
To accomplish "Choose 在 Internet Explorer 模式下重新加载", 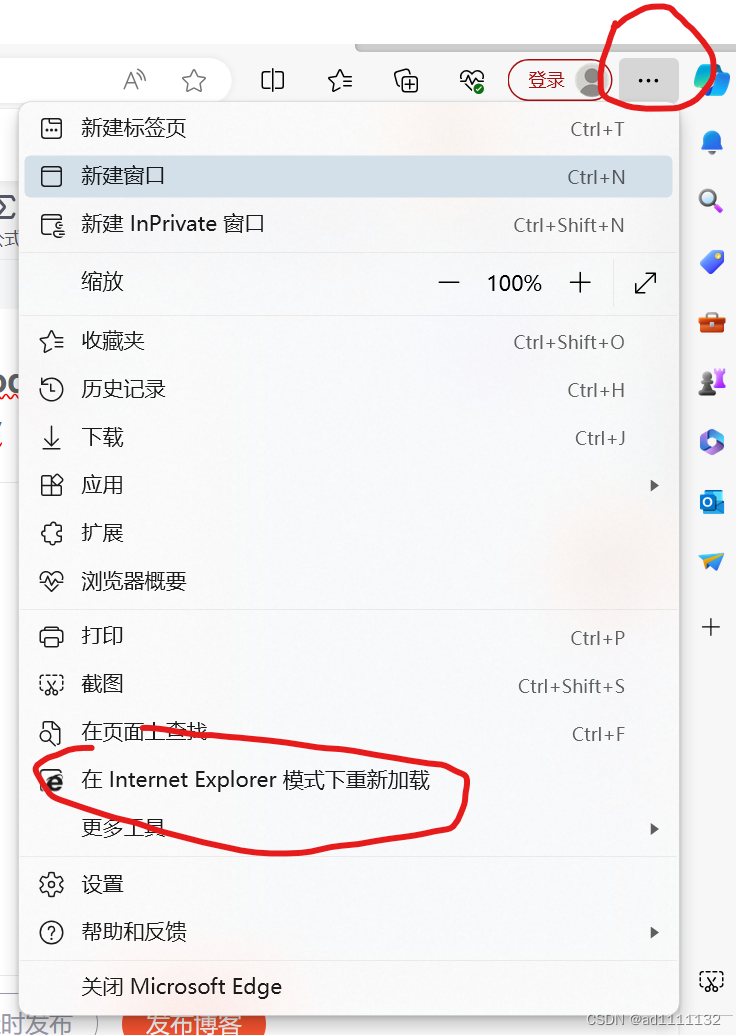I will [x=349, y=780].
